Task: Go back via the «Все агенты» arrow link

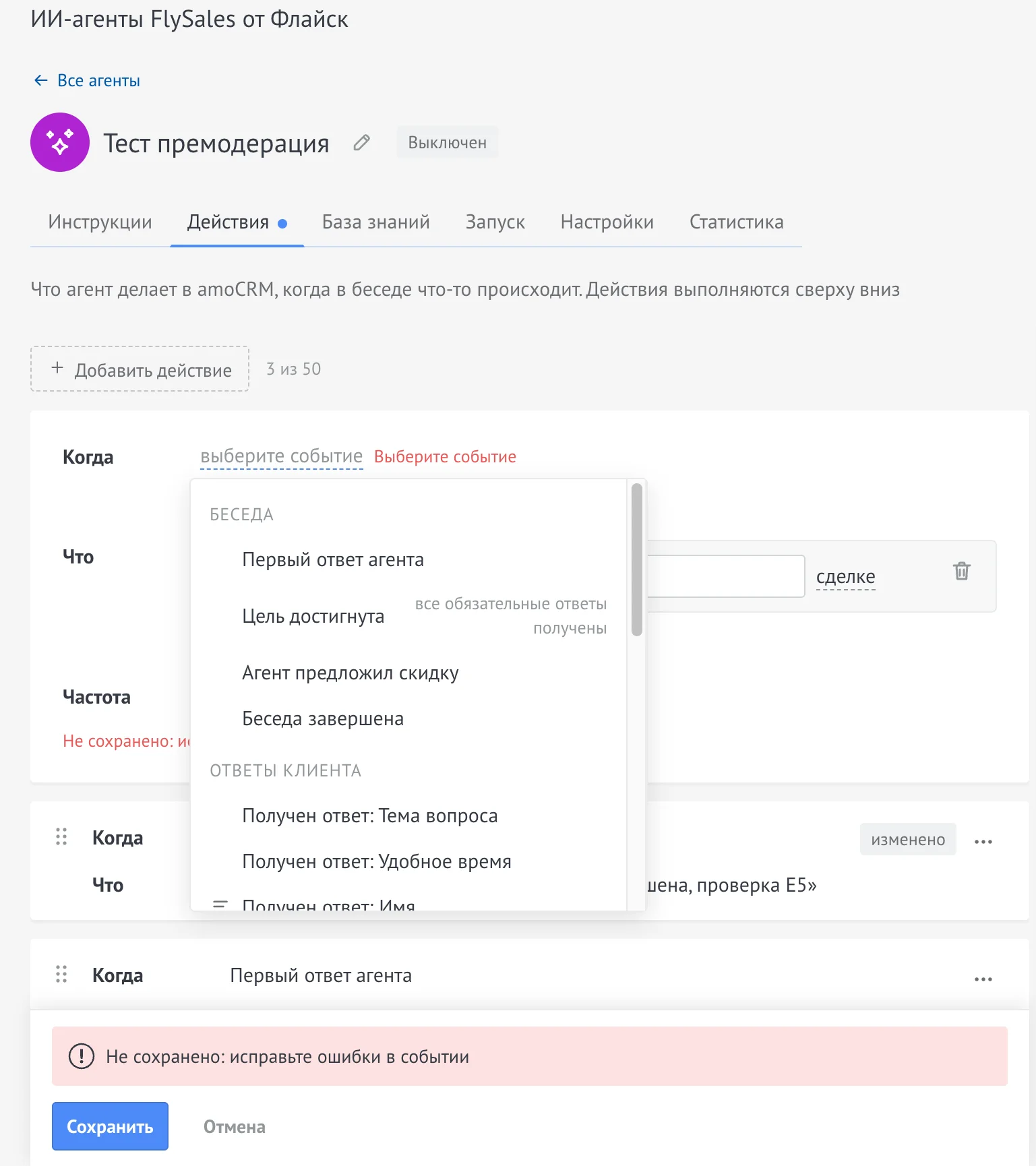Action: 87,81
